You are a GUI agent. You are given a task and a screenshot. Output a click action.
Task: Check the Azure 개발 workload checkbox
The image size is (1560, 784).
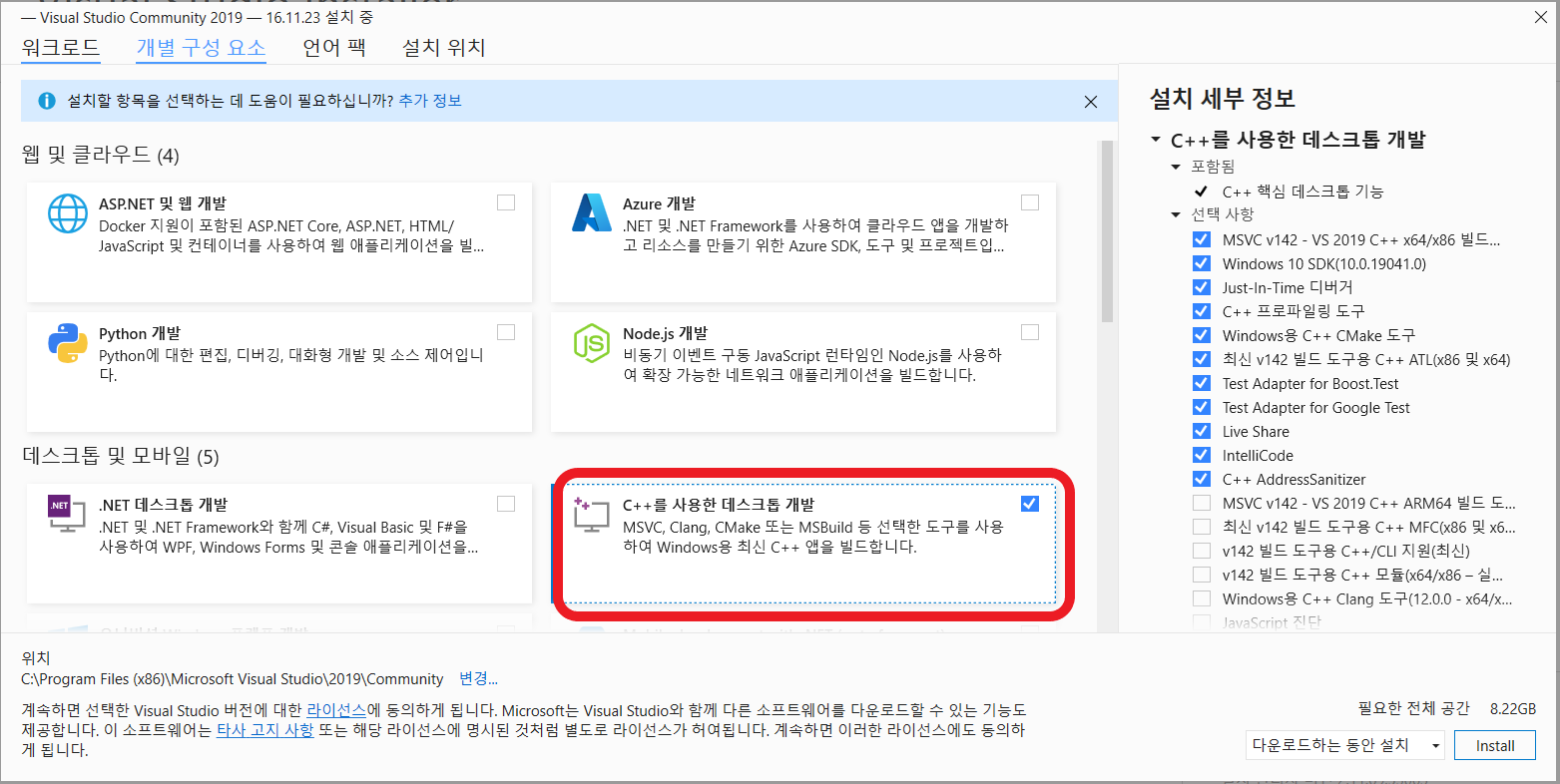(1030, 202)
